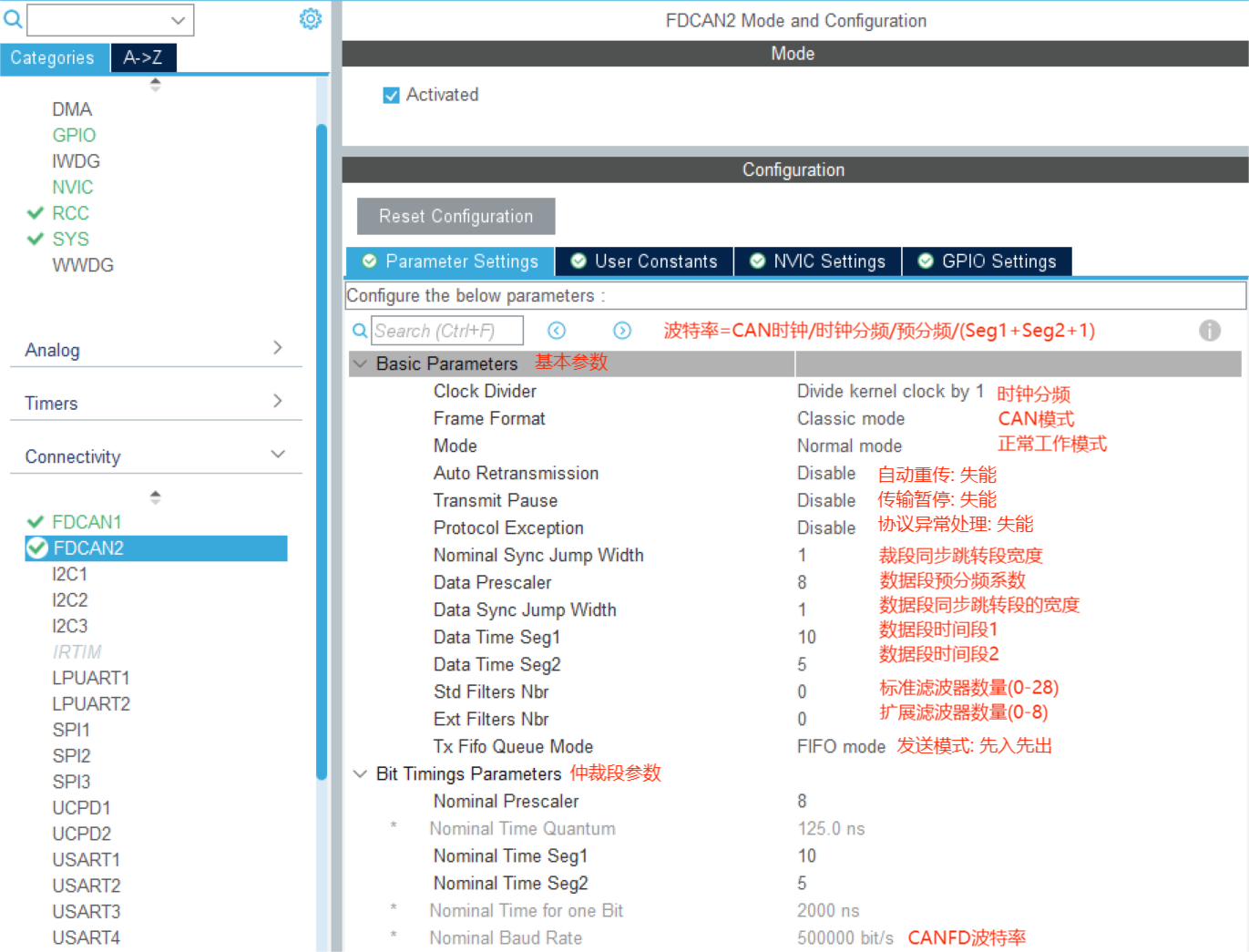Click the Nominal Time Seg1 value 10
1249x952 pixels.
tap(807, 856)
